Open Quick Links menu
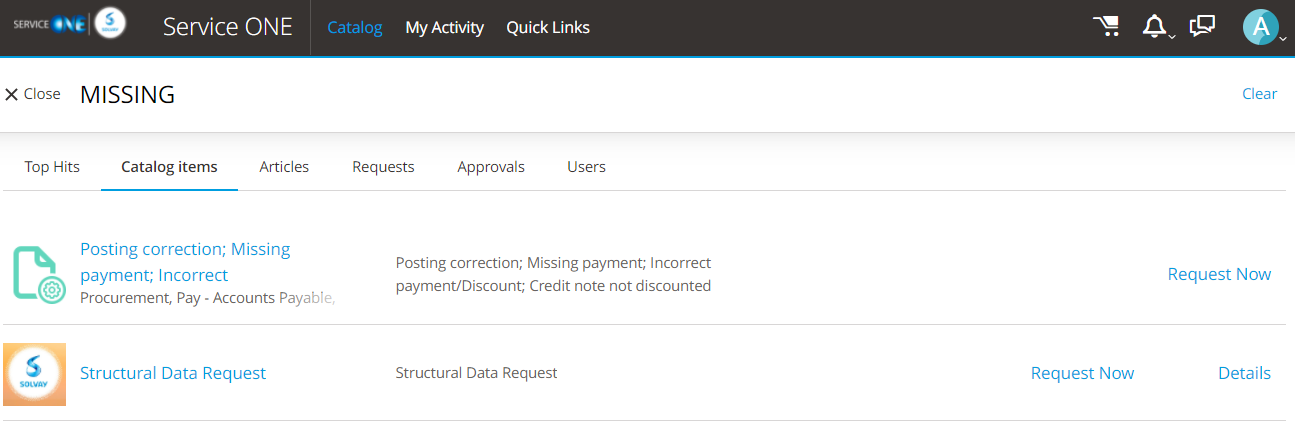Screen dimensions: 1295x421 coord(548,28)
